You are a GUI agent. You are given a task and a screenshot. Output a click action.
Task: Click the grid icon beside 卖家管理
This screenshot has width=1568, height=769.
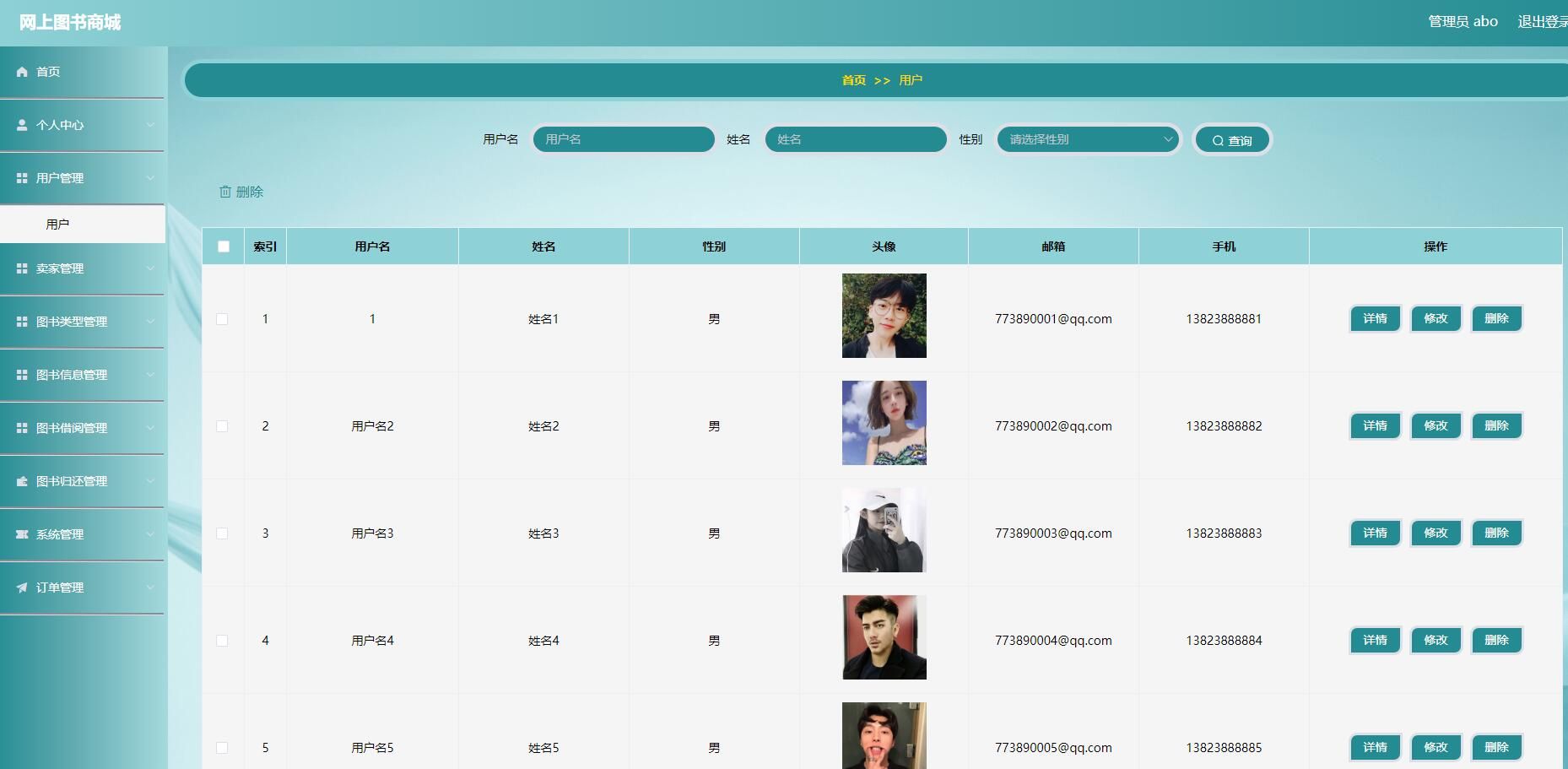pos(22,268)
